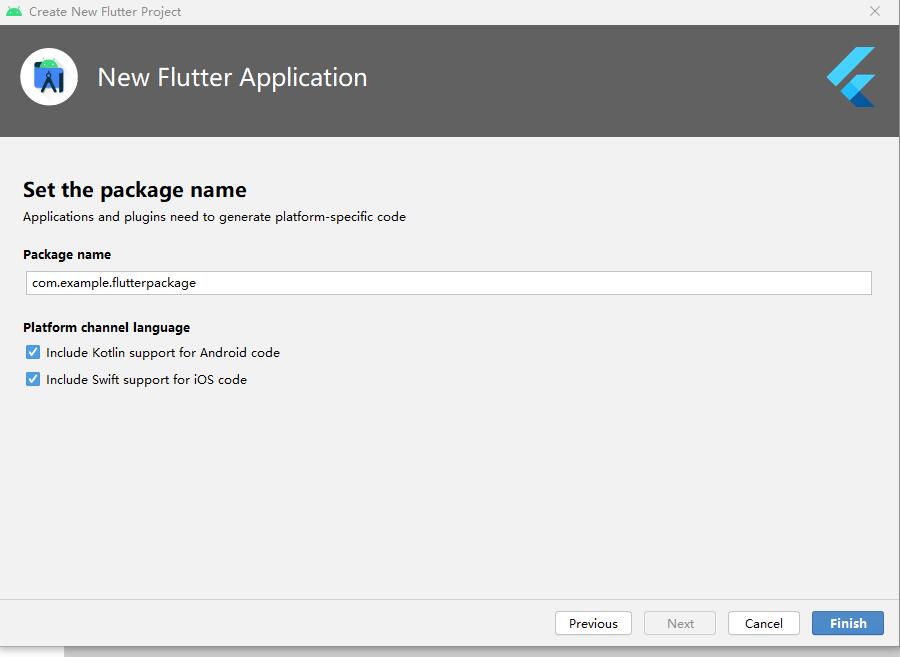Click the 'Set the package name' heading
Screen dimensions: 900x657
tap(135, 190)
